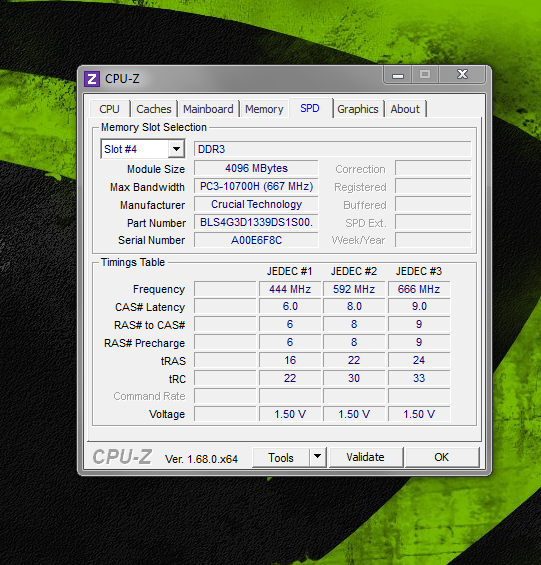The image size is (541, 565).
Task: Click the Max Bandwidth label
Action: (x=147, y=187)
